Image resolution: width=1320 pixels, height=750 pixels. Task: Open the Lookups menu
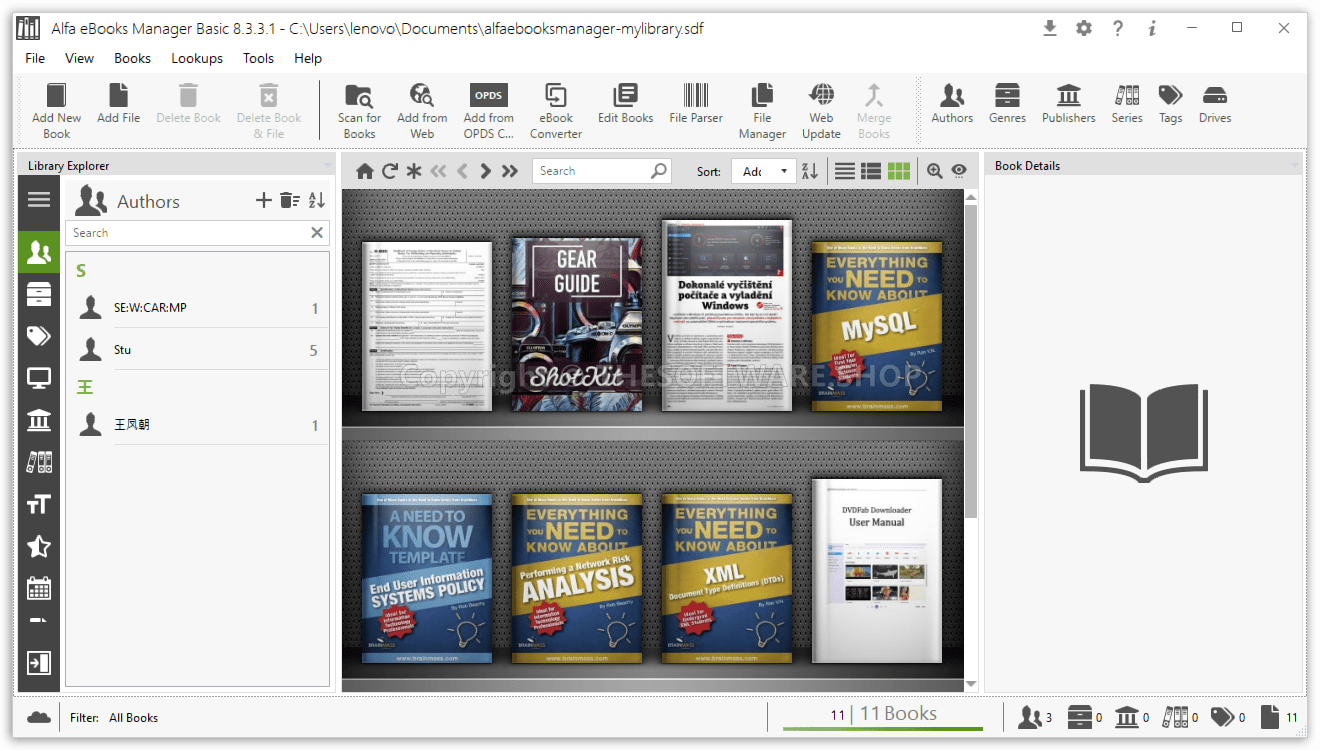point(197,58)
